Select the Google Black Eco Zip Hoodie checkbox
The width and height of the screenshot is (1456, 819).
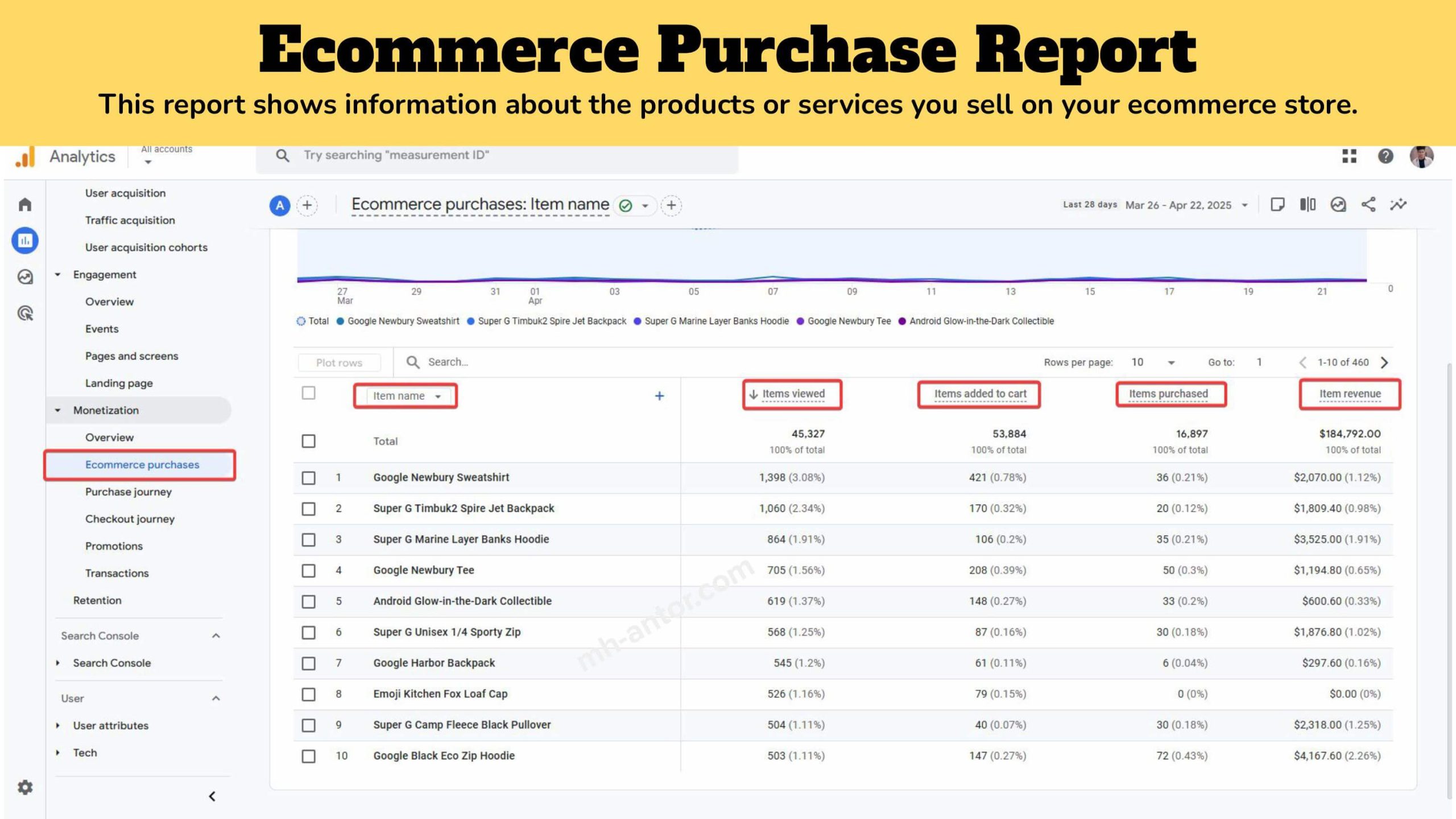coord(308,756)
